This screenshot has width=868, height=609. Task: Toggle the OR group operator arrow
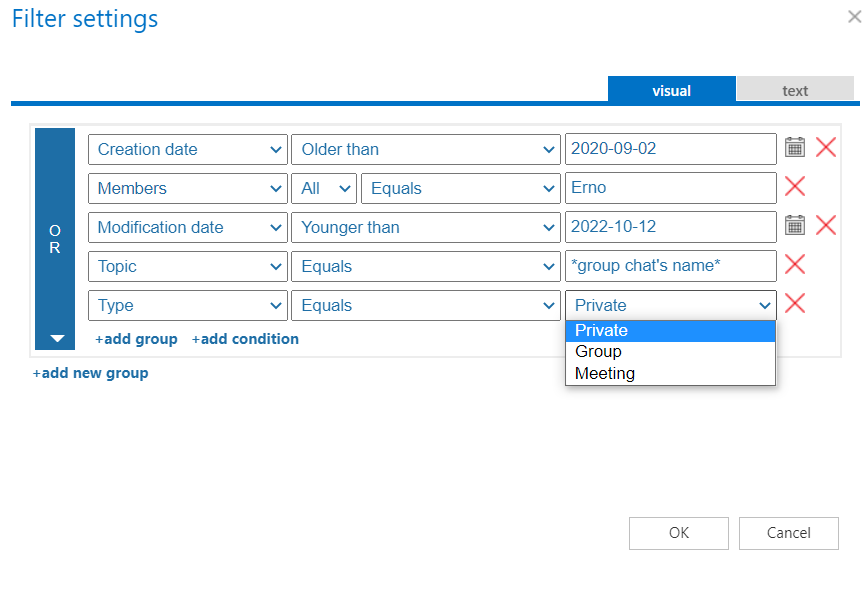pos(56,339)
